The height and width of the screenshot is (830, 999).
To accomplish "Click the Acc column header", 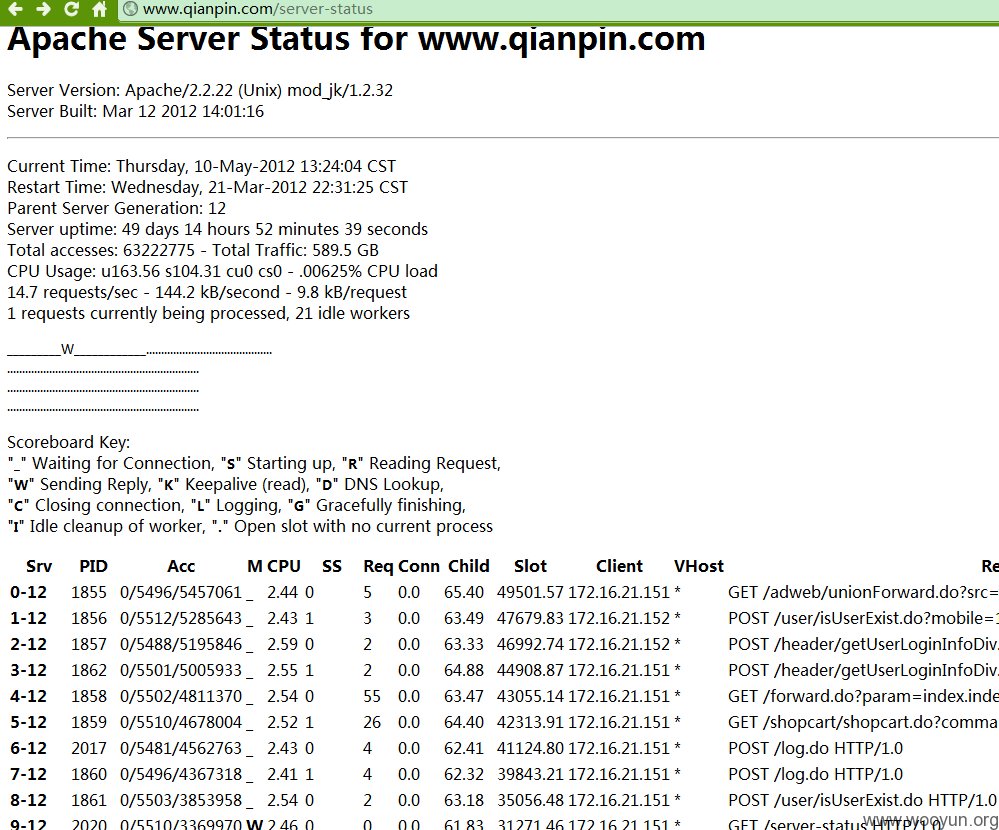I will click(x=181, y=566).
